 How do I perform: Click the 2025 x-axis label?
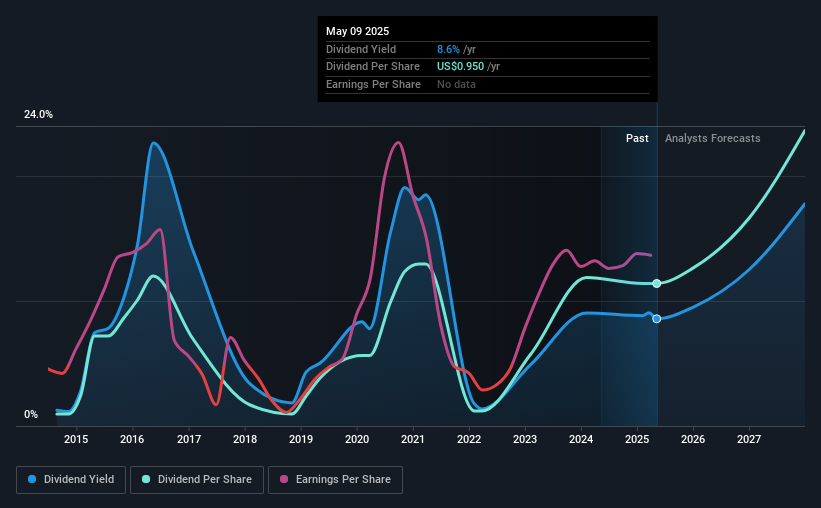click(x=637, y=439)
